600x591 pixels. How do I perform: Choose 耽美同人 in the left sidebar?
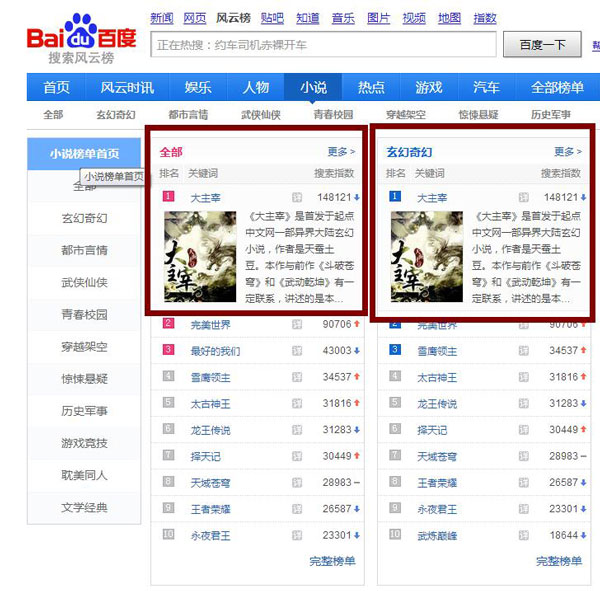[x=84, y=475]
